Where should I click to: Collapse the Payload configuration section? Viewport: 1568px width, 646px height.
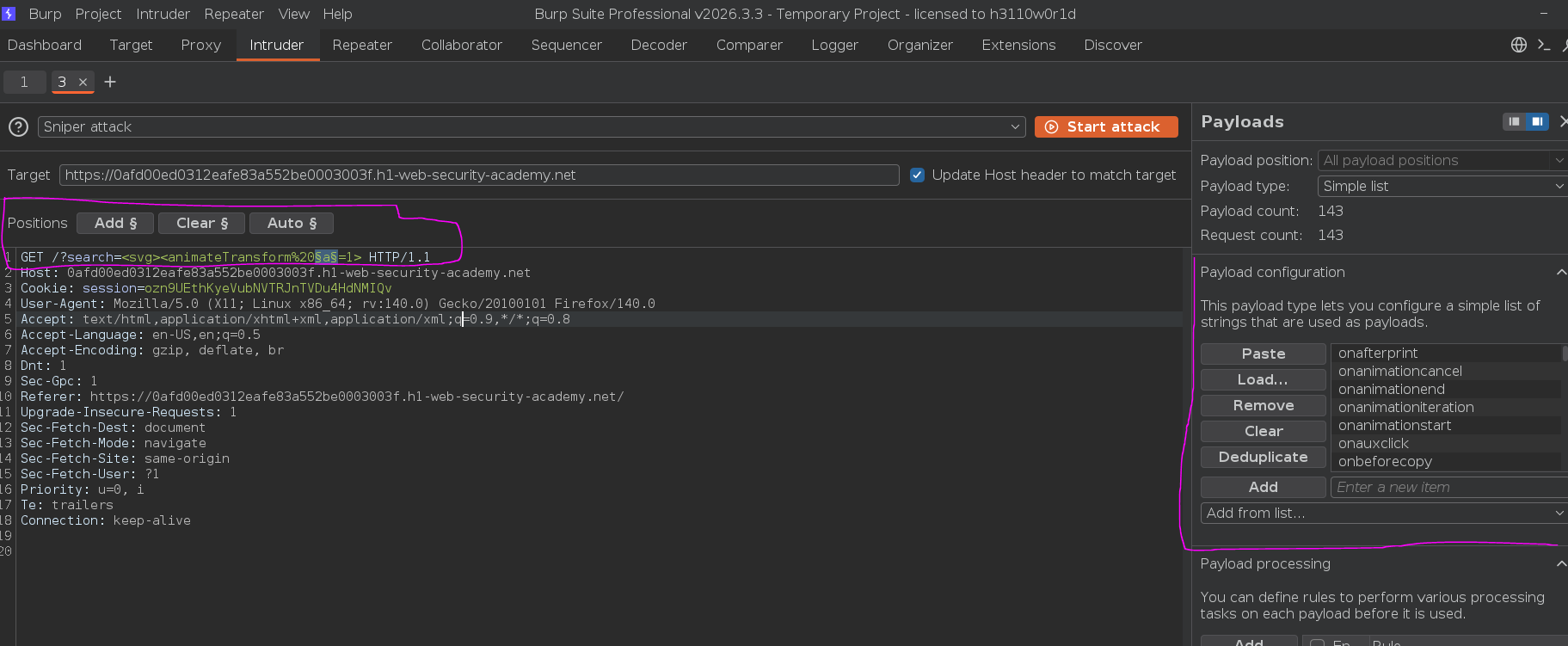1561,272
